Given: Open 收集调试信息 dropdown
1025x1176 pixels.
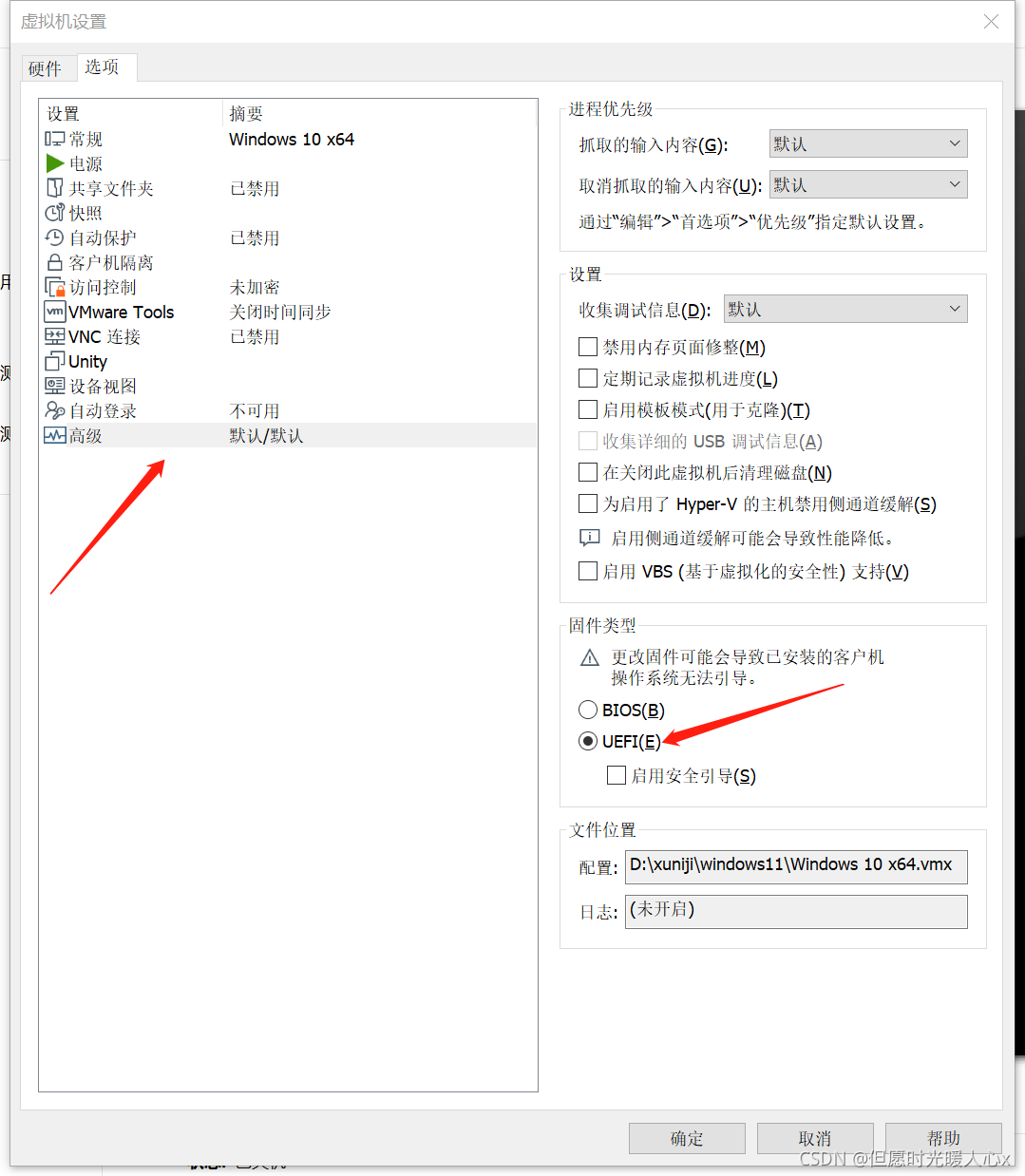Looking at the screenshot, I should coord(845,309).
